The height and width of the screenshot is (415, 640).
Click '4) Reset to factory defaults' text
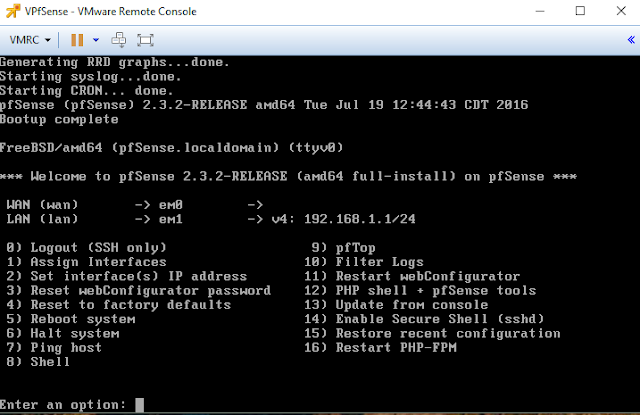pos(119,305)
